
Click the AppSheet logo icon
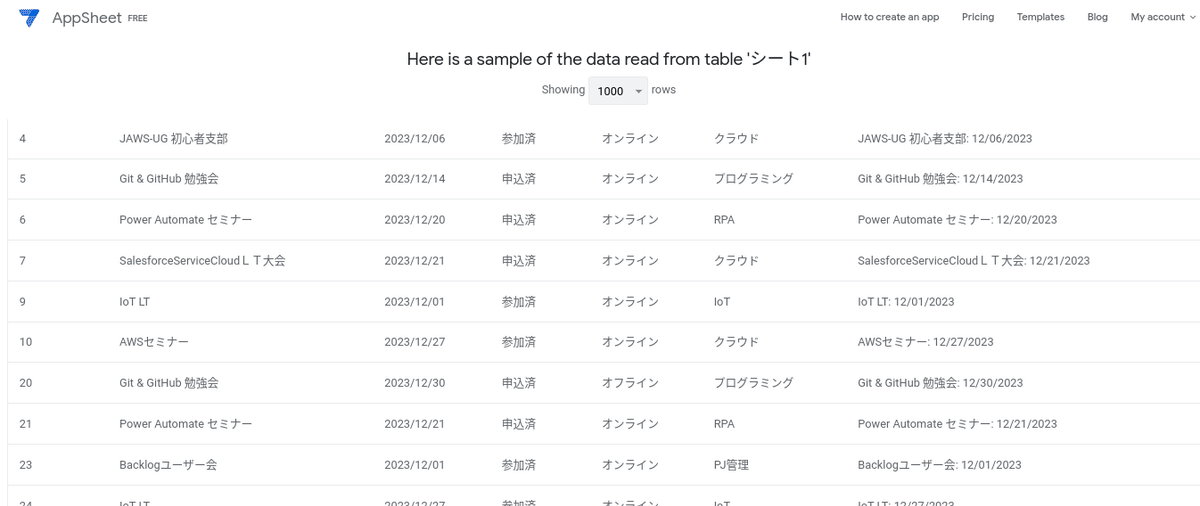point(29,17)
